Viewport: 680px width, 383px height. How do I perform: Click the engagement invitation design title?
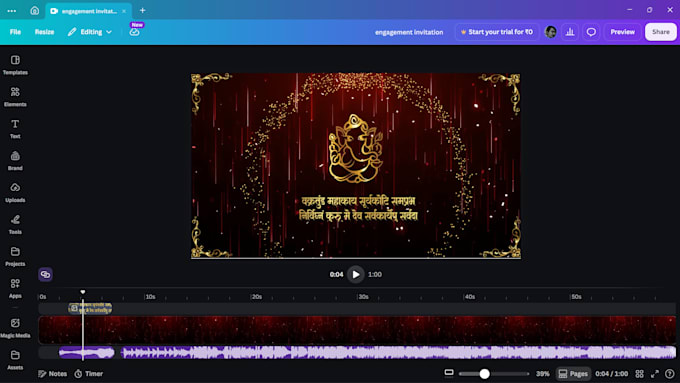point(409,32)
